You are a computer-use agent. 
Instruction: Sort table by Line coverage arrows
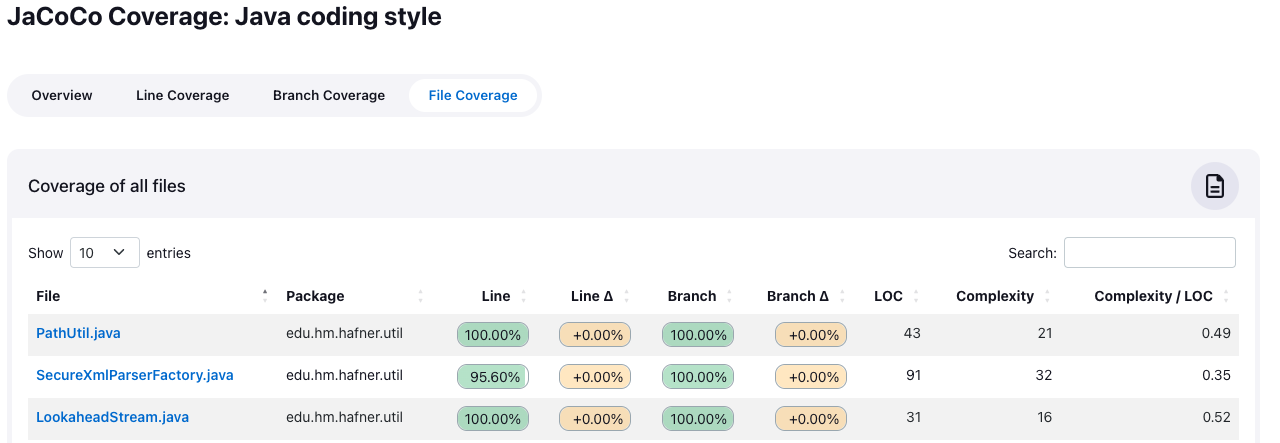[x=524, y=296]
